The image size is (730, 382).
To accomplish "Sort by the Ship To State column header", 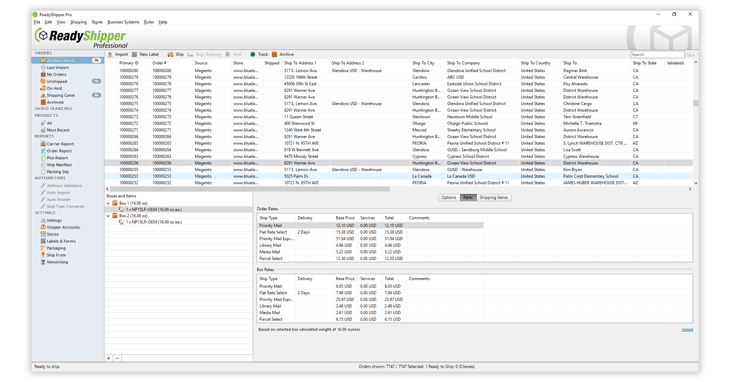I will 644,63.
